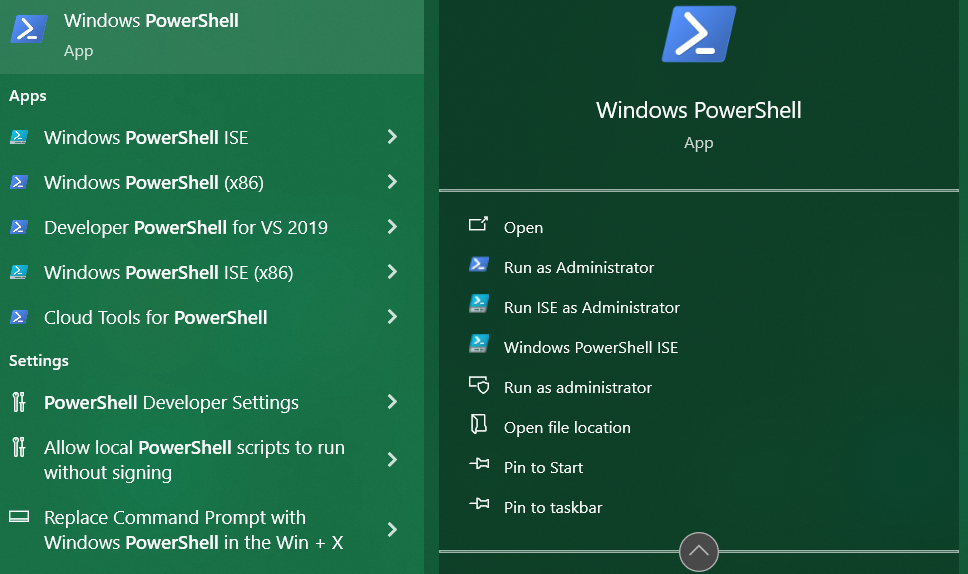
Task: Click the Allow local PowerShell scripts icon
Action: click(x=19, y=447)
